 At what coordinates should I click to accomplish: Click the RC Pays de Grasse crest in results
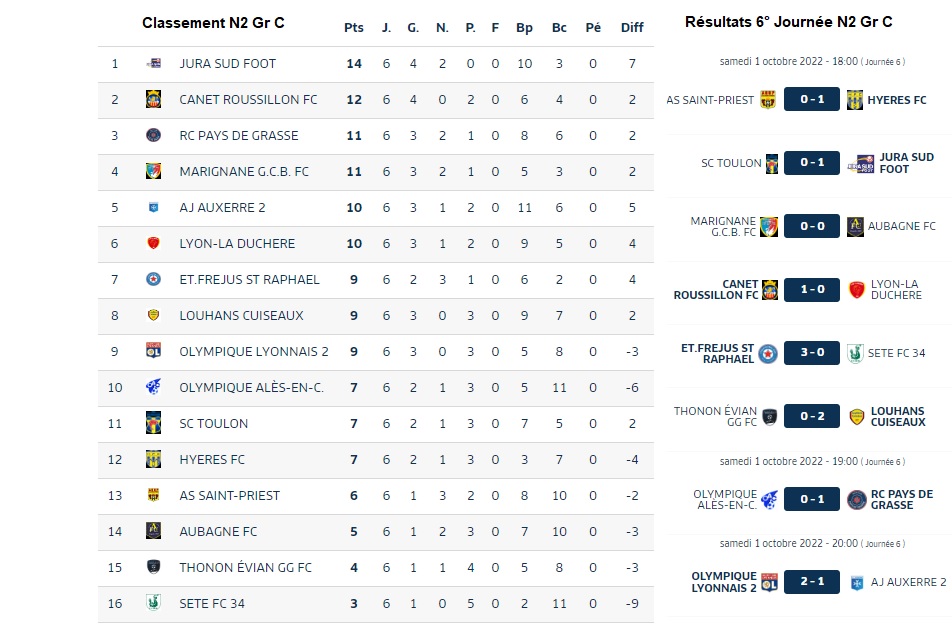point(857,500)
